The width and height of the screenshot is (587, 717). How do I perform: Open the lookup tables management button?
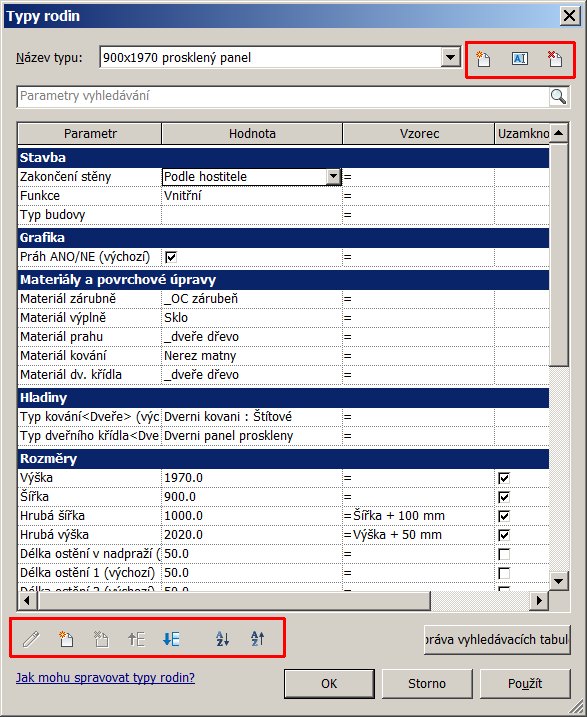[x=497, y=640]
